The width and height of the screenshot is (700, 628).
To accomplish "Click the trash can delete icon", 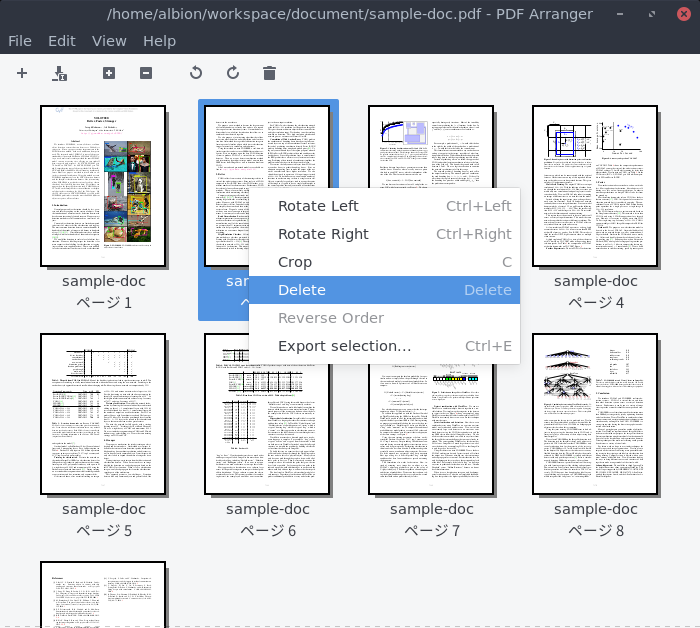I will coord(269,73).
